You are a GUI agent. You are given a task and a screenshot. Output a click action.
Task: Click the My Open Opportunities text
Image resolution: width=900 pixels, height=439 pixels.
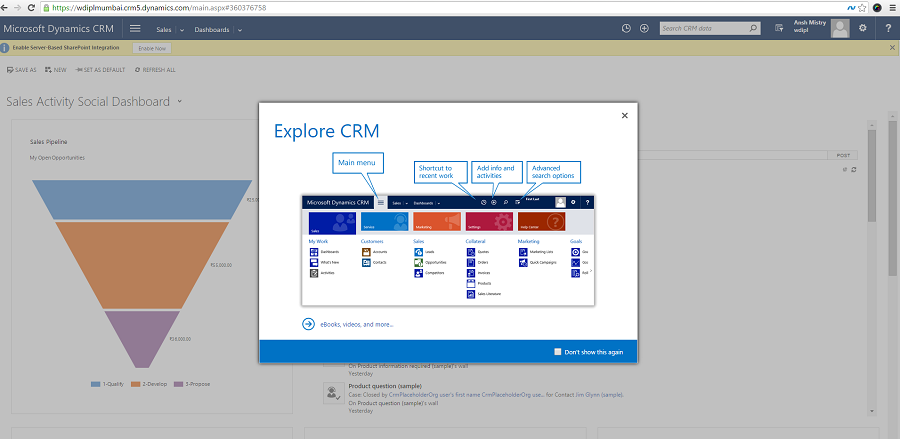(x=57, y=157)
